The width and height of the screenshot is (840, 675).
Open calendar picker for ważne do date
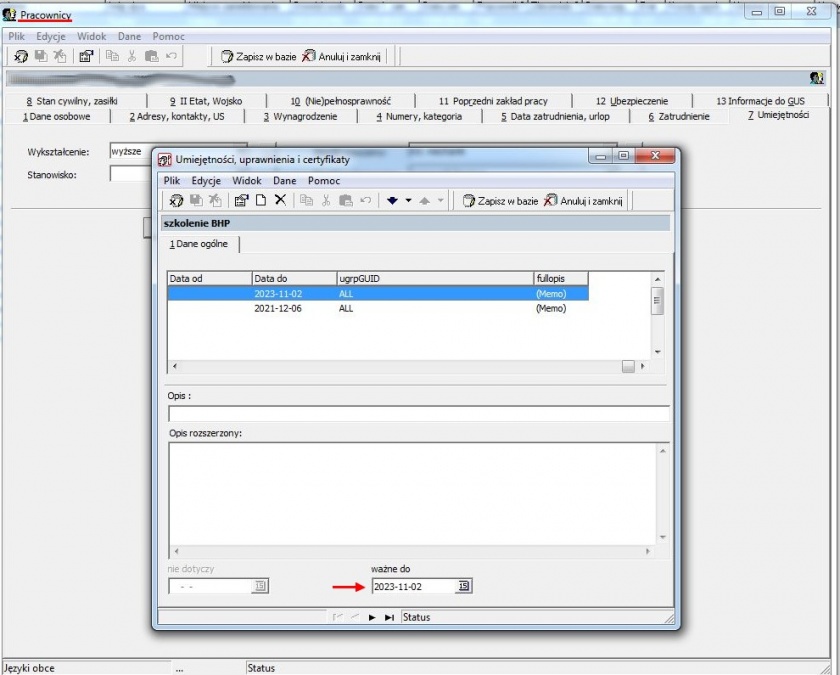pyautogui.click(x=464, y=586)
